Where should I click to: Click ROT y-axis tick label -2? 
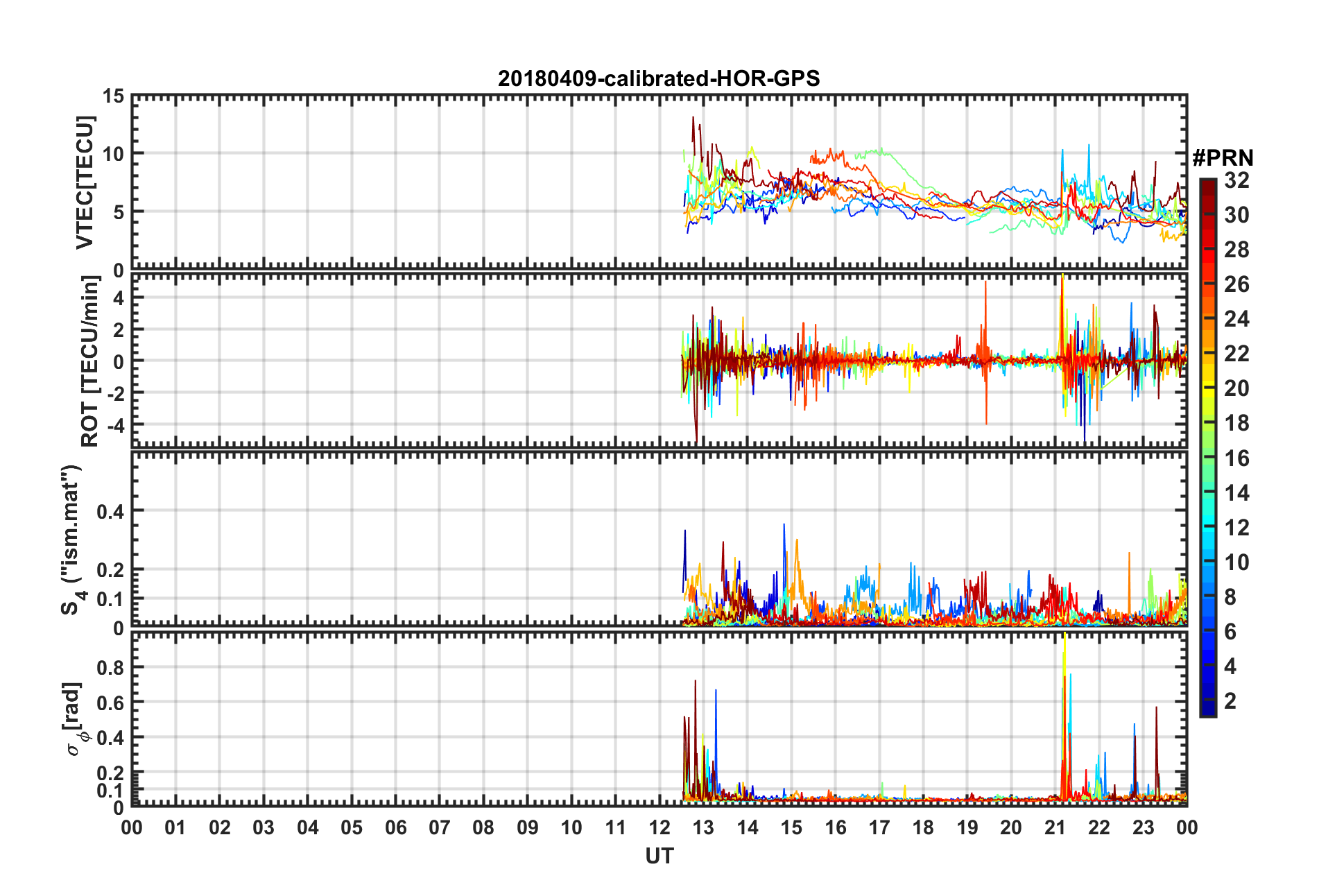(115, 393)
